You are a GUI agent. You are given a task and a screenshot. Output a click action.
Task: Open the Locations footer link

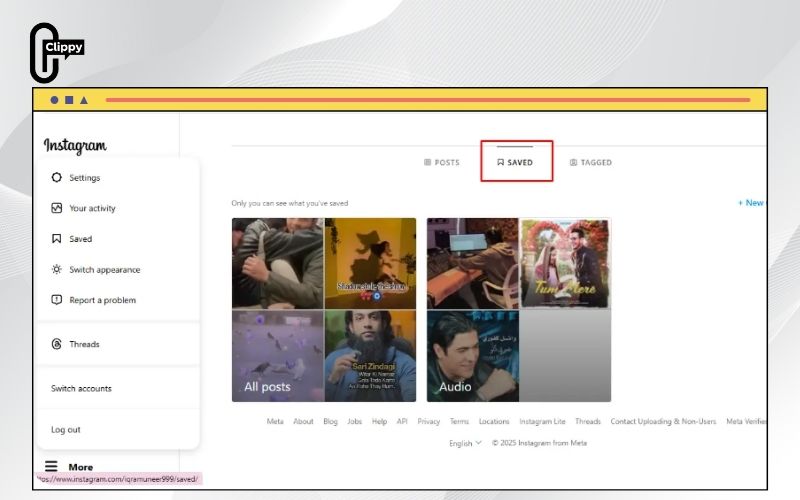[x=494, y=421]
